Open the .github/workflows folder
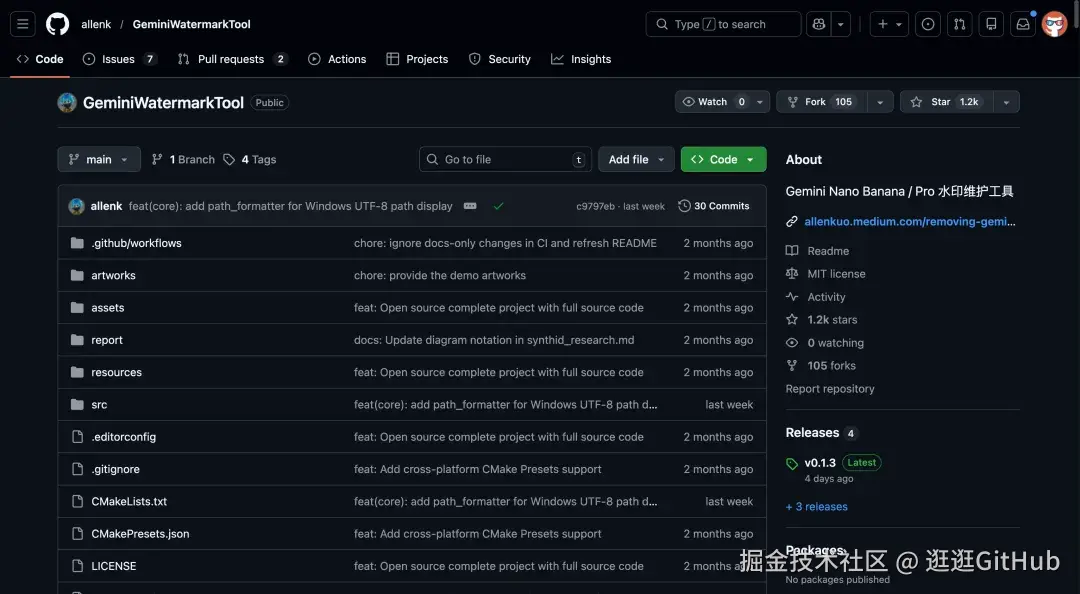Viewport: 1080px width, 594px height. [x=136, y=243]
